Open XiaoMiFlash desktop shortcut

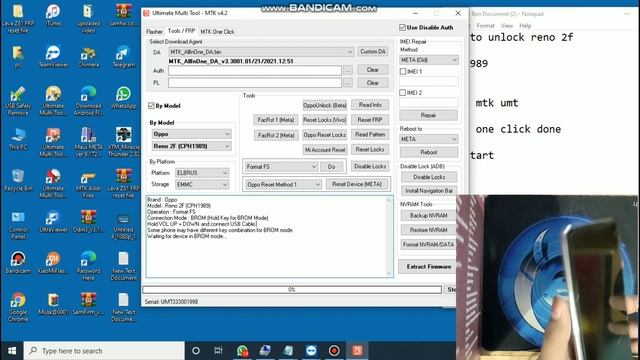pos(53,262)
